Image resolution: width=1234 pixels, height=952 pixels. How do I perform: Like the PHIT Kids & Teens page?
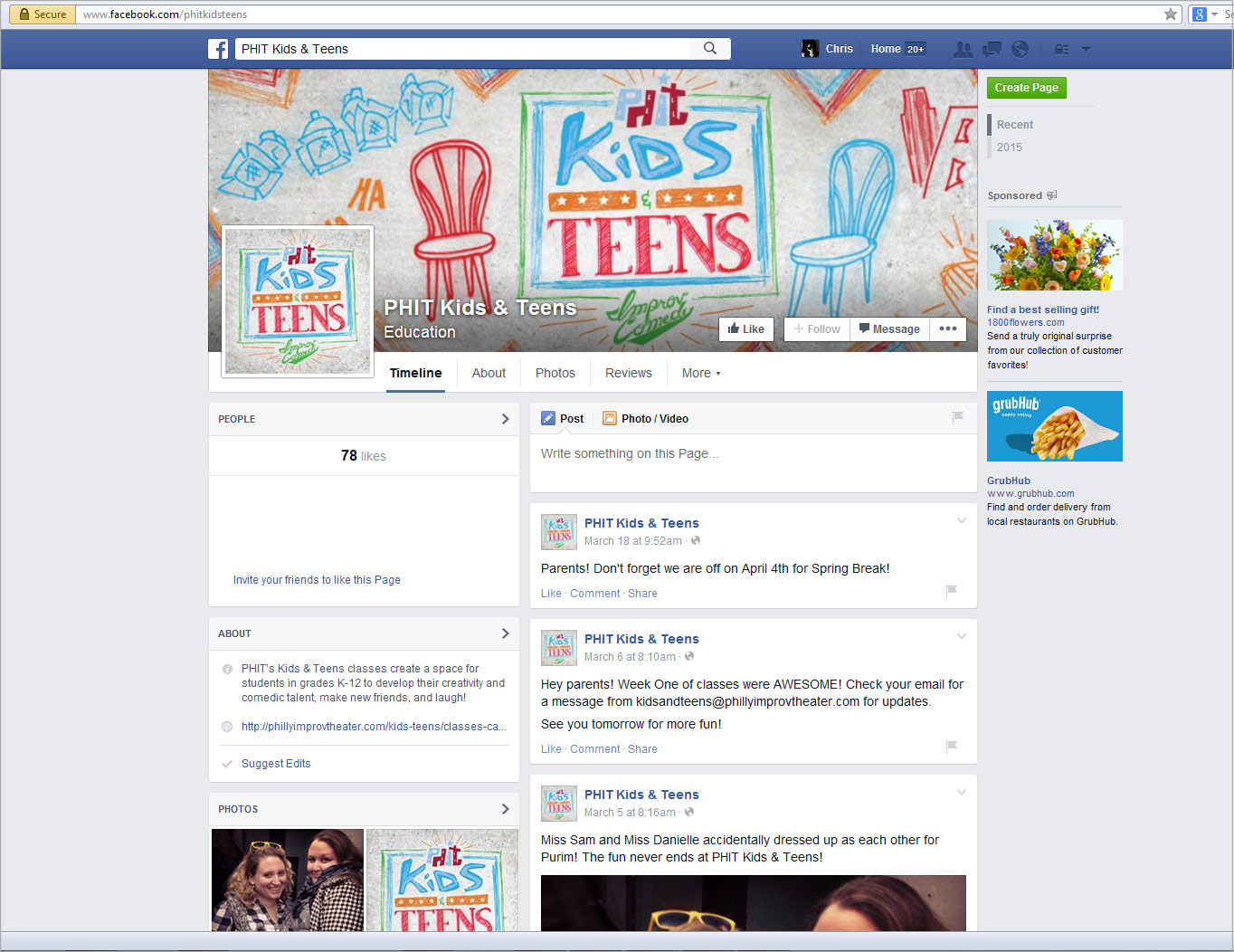pyautogui.click(x=746, y=328)
